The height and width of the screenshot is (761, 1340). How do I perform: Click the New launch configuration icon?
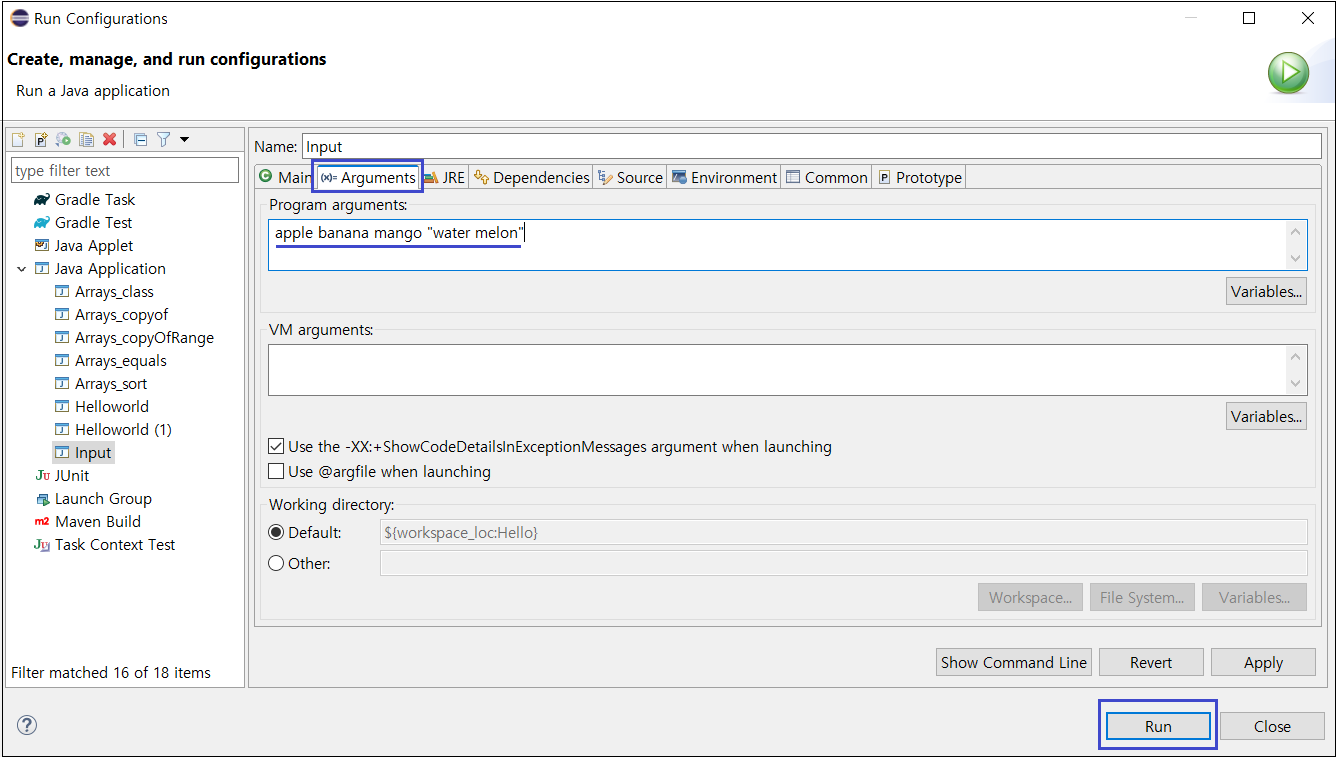18,140
